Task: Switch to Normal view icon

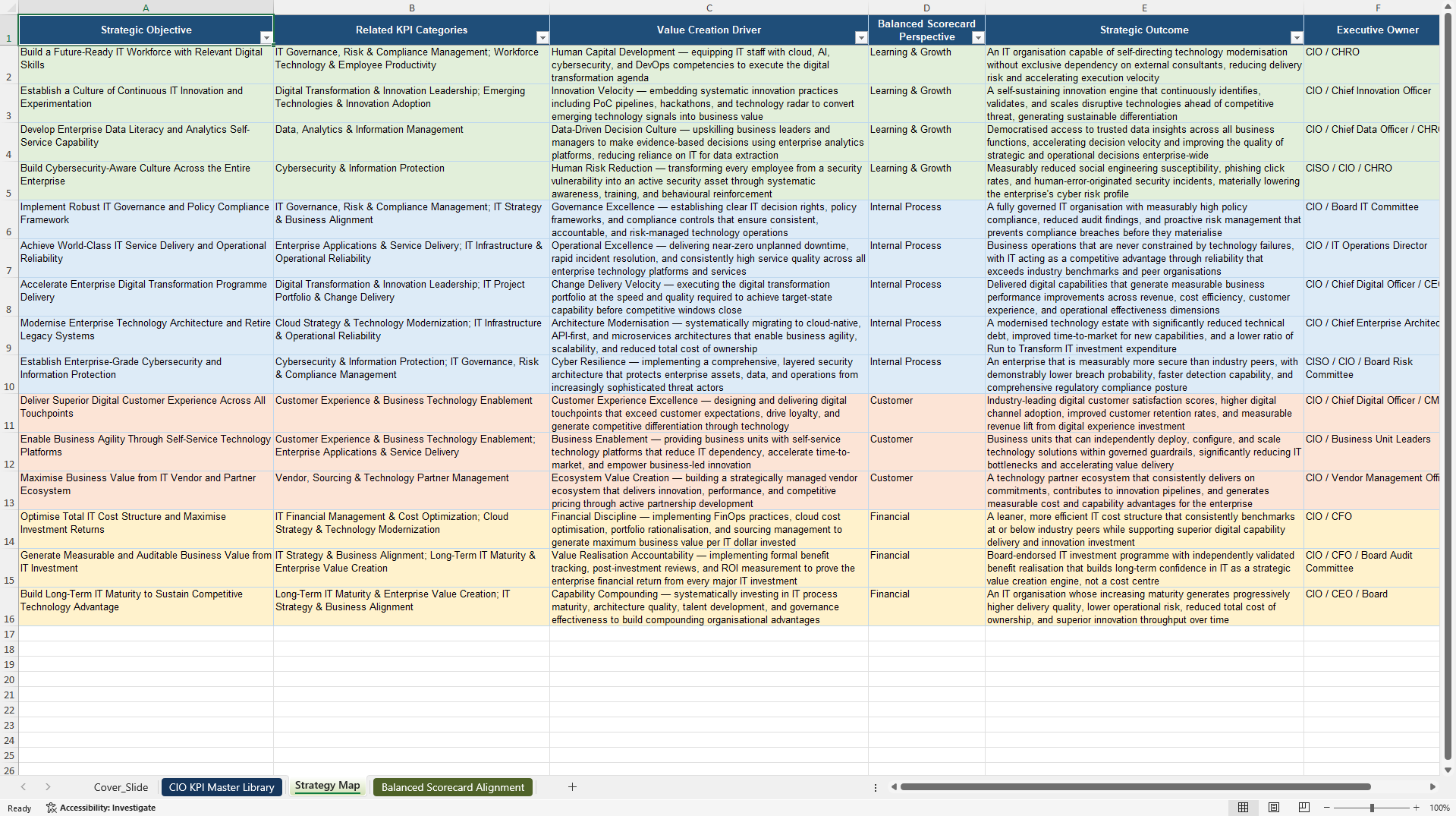Action: click(x=1243, y=808)
